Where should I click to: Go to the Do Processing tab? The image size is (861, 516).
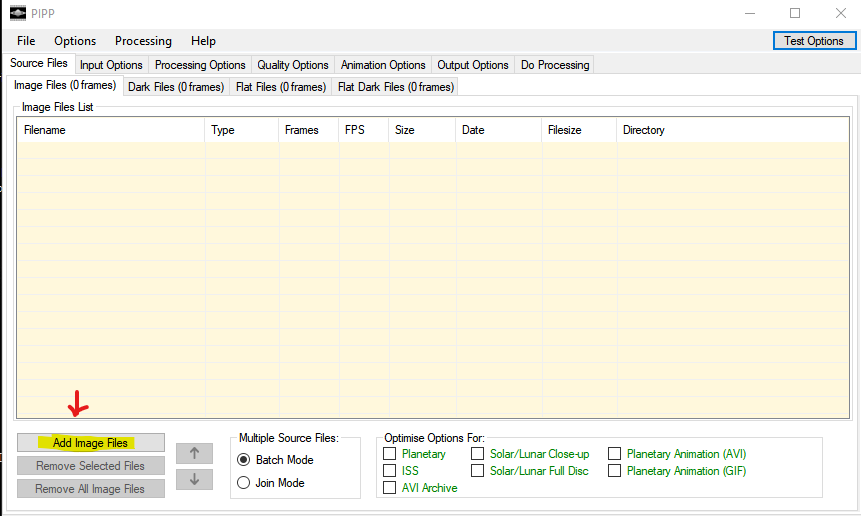click(x=555, y=65)
